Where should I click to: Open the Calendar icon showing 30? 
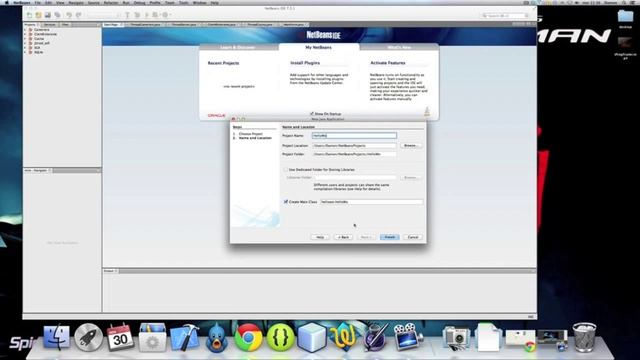(x=120, y=337)
